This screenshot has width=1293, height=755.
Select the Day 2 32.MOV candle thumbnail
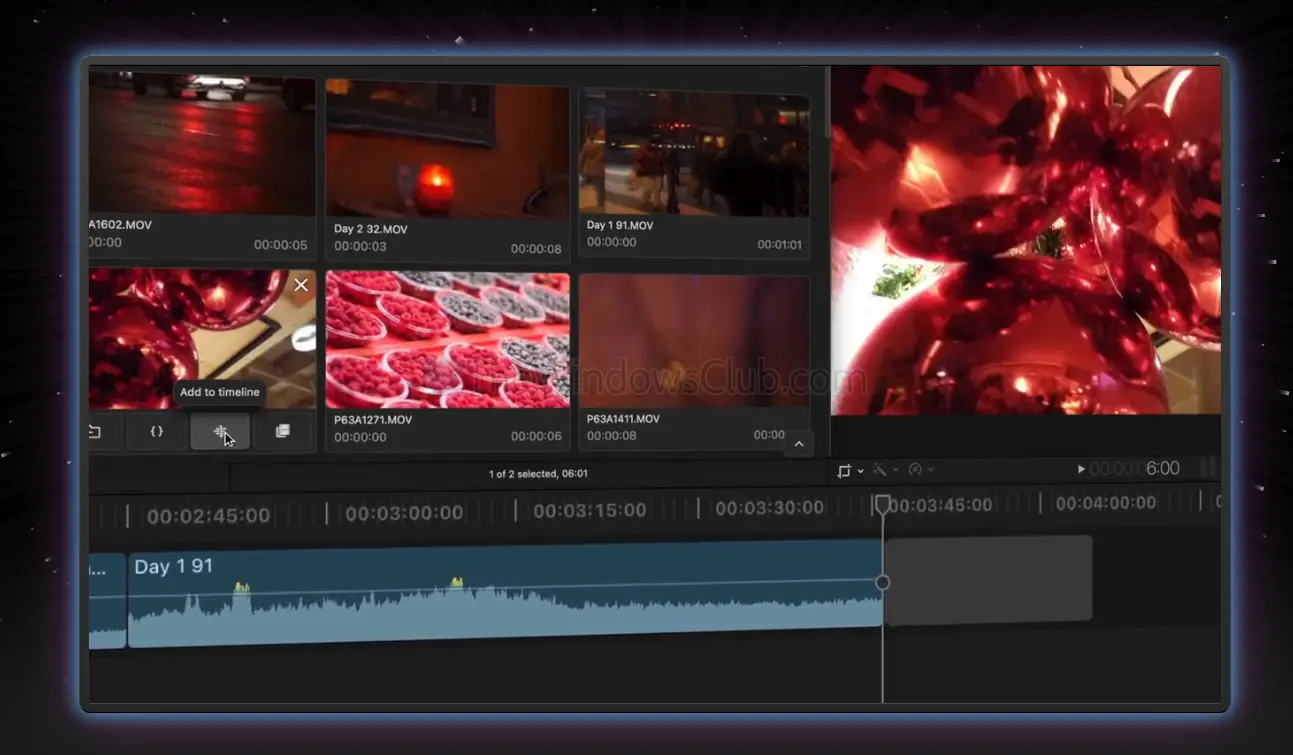click(447, 151)
